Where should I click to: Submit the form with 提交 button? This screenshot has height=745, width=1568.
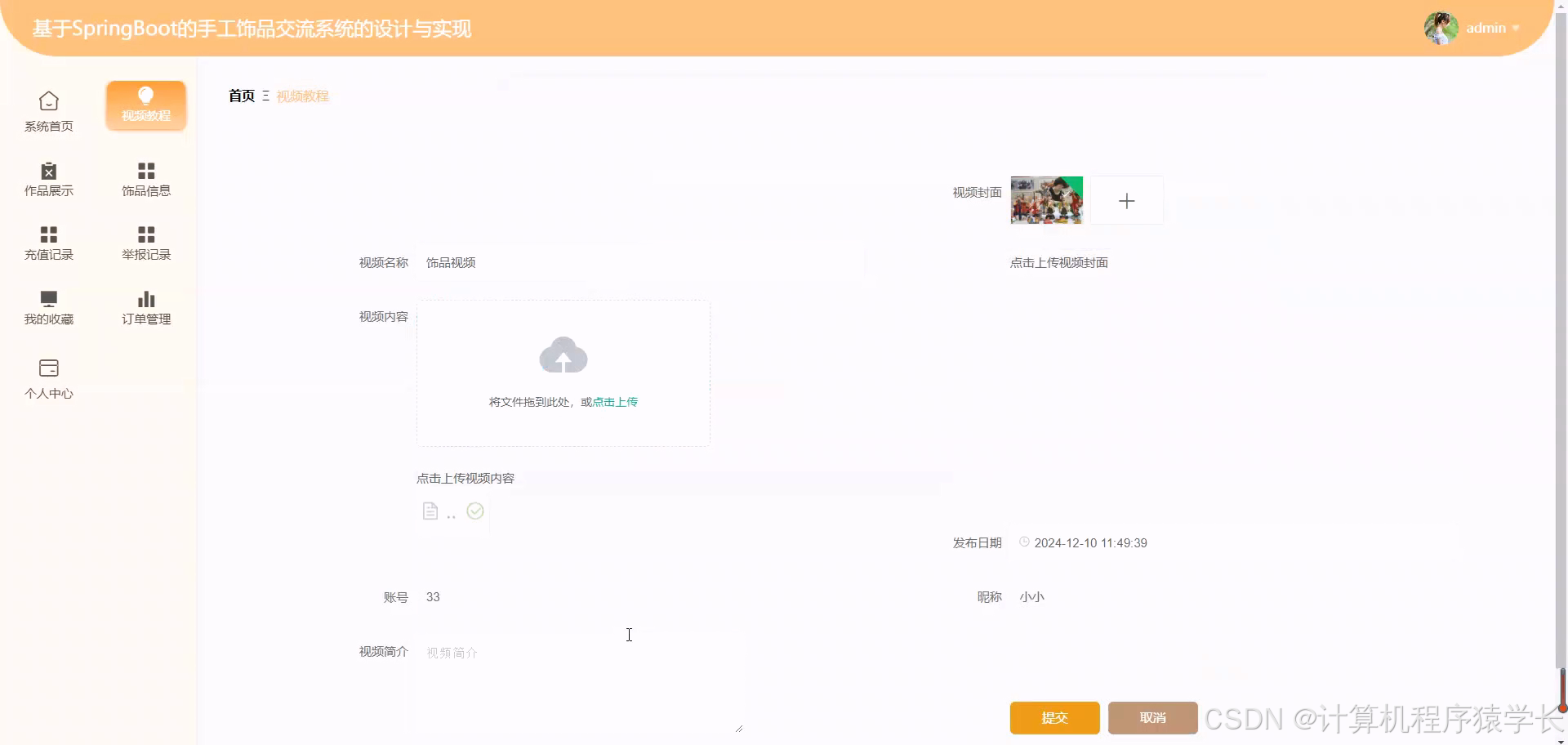click(x=1054, y=717)
